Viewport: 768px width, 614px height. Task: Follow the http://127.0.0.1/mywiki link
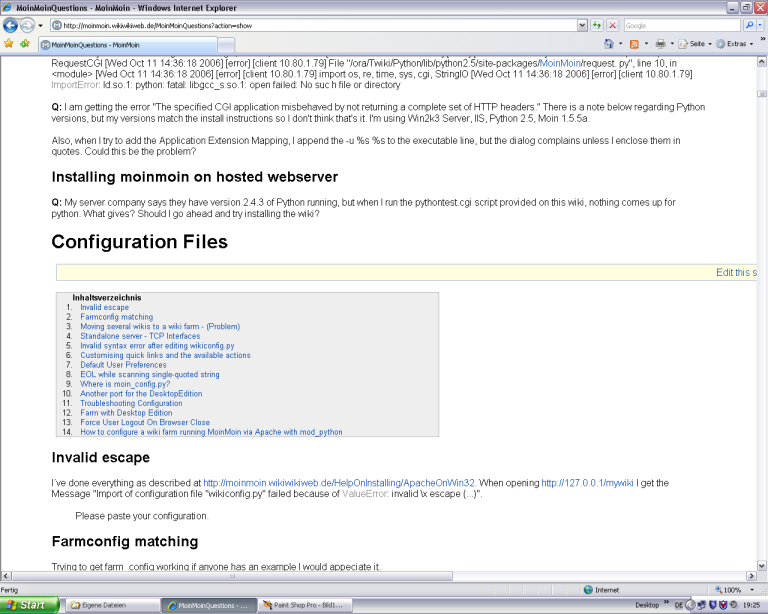click(x=587, y=483)
